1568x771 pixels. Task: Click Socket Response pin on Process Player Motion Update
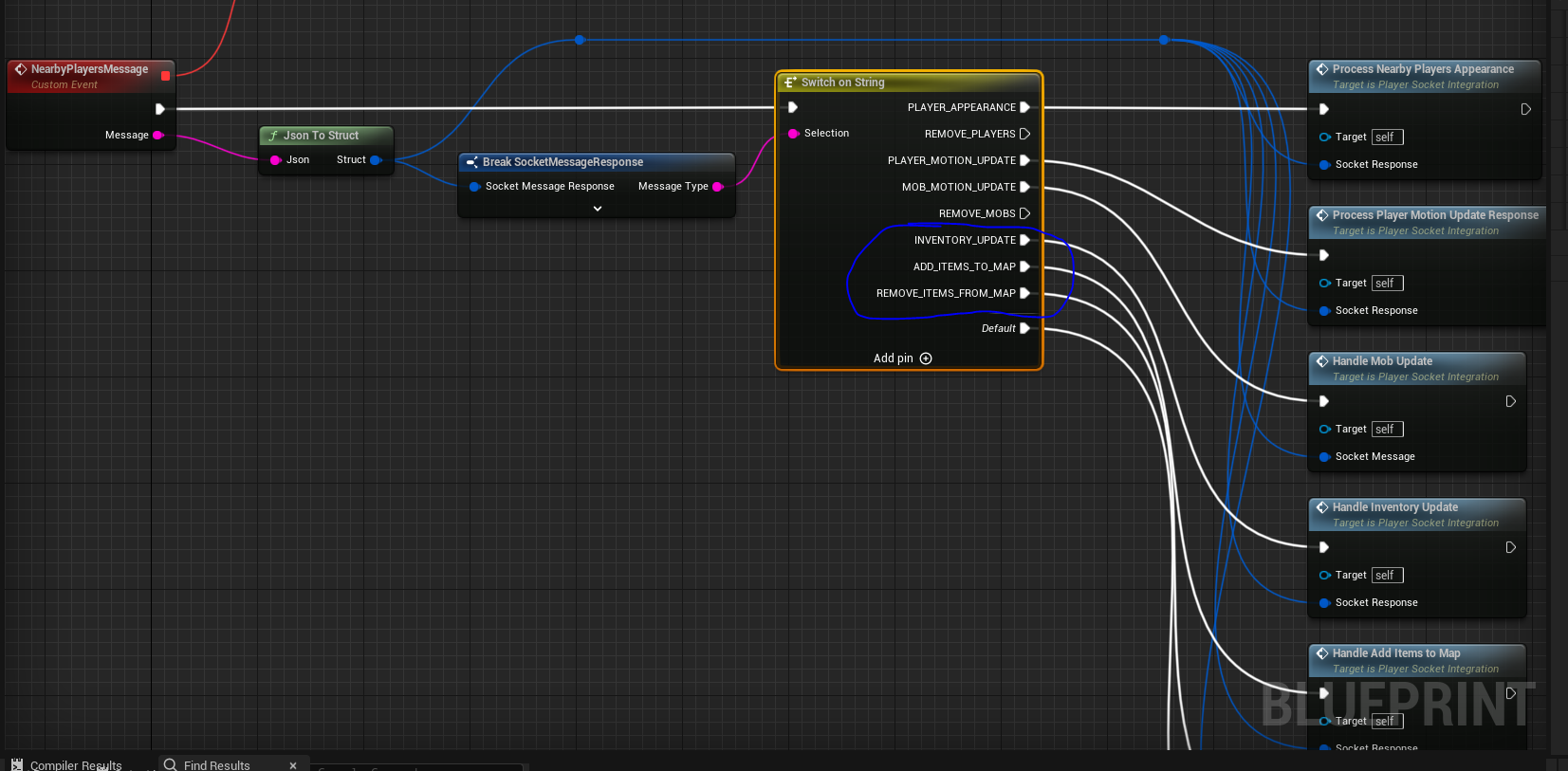tap(1325, 311)
